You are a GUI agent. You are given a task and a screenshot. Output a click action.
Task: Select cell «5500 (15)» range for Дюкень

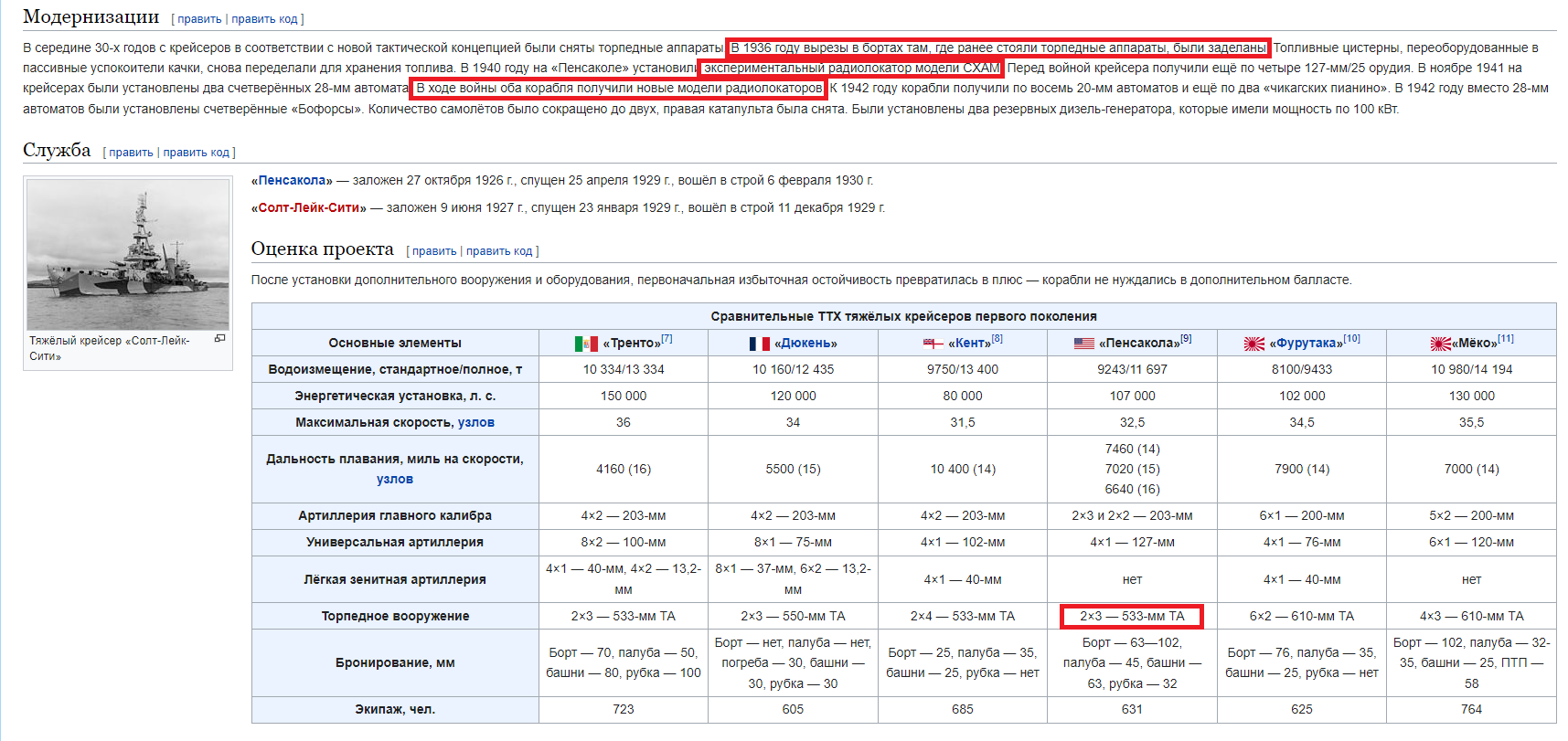click(x=793, y=470)
